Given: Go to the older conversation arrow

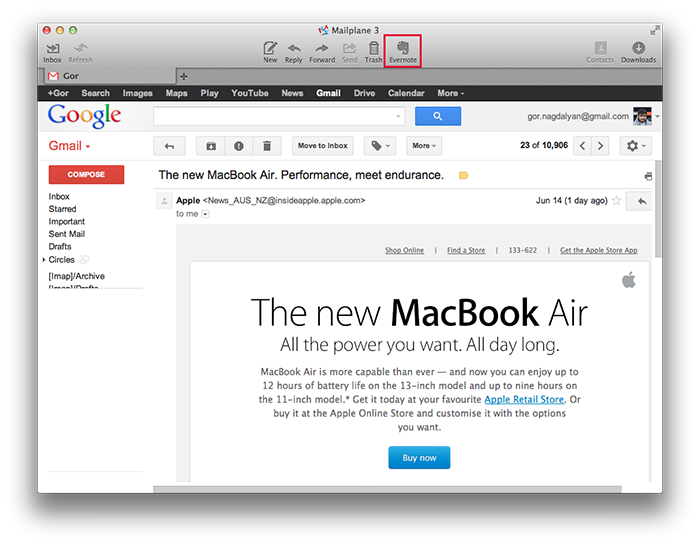Looking at the screenshot, I should click(x=600, y=146).
